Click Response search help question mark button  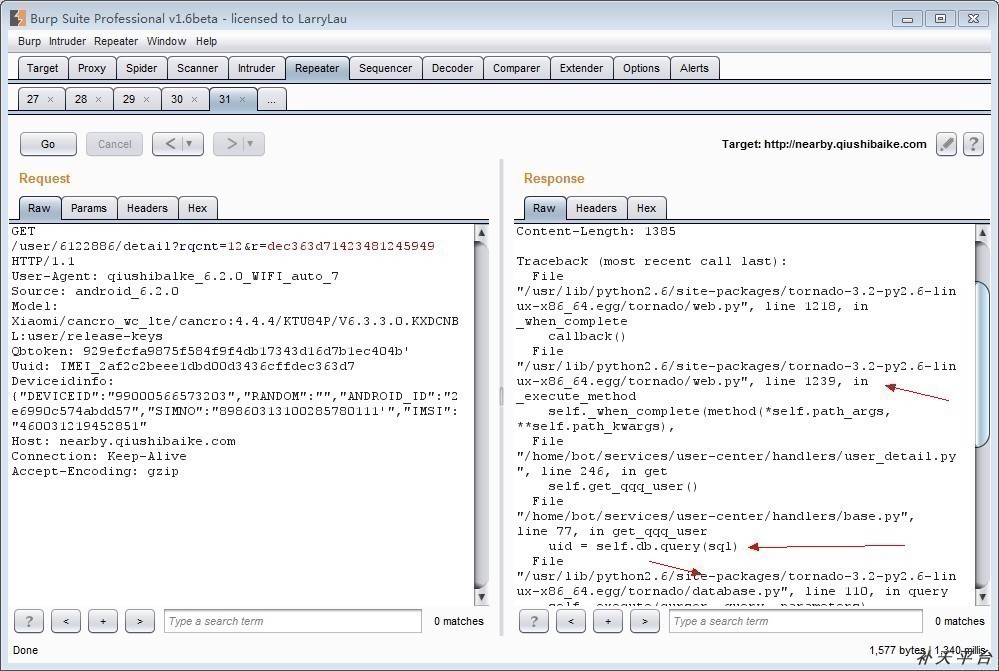534,621
